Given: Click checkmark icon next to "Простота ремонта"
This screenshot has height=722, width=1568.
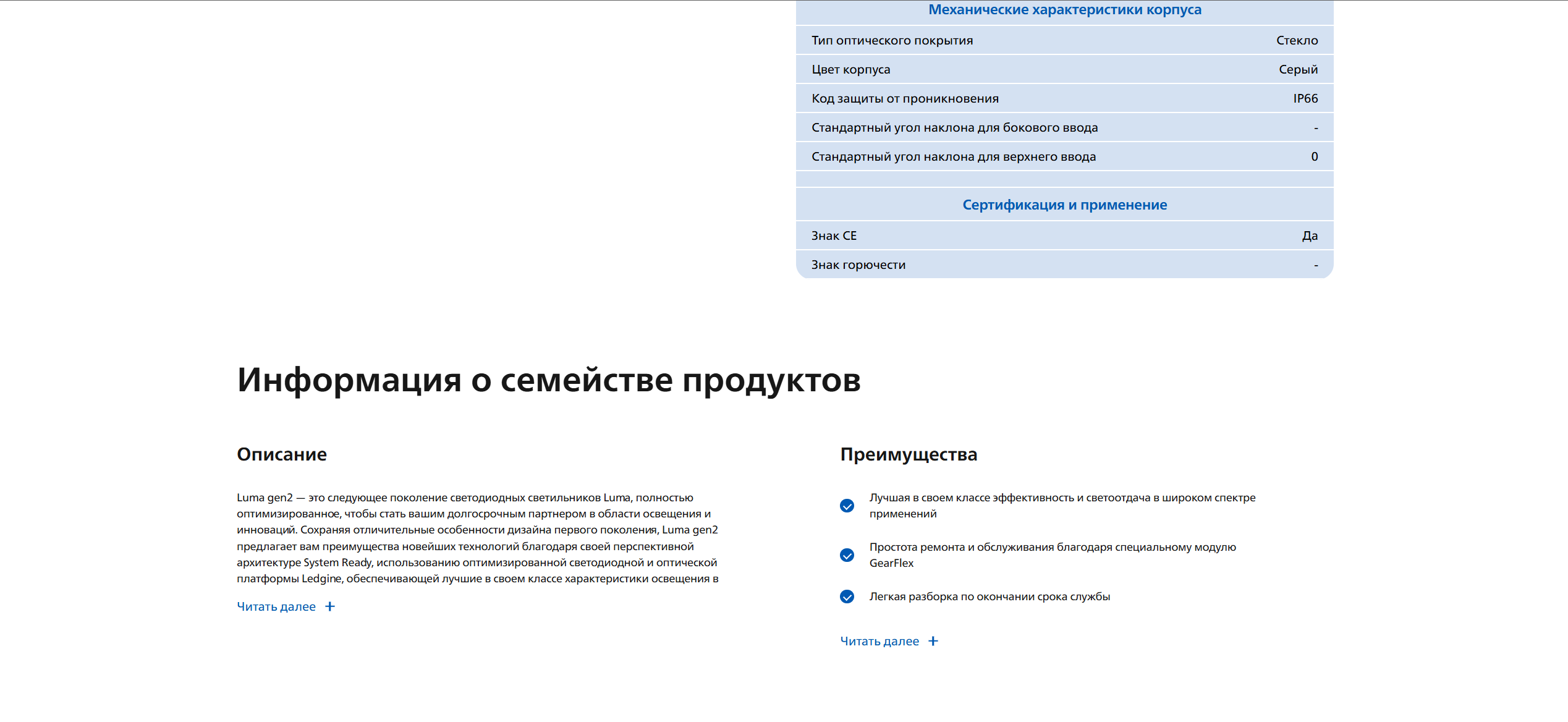Looking at the screenshot, I should click(x=847, y=555).
